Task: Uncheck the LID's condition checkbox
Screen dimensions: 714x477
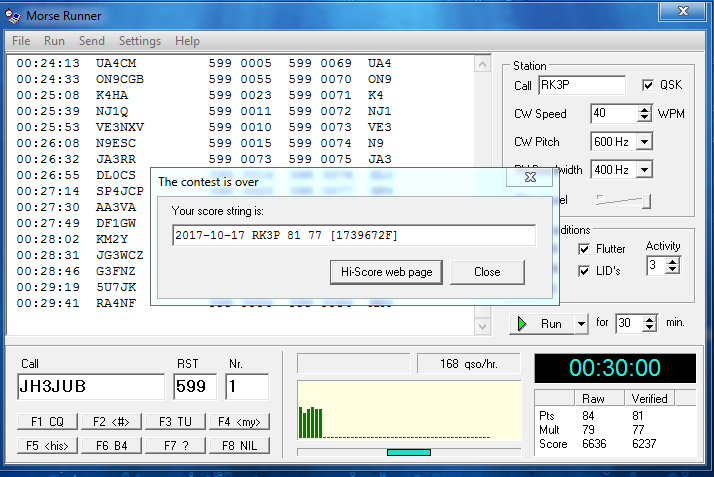Action: 586,271
